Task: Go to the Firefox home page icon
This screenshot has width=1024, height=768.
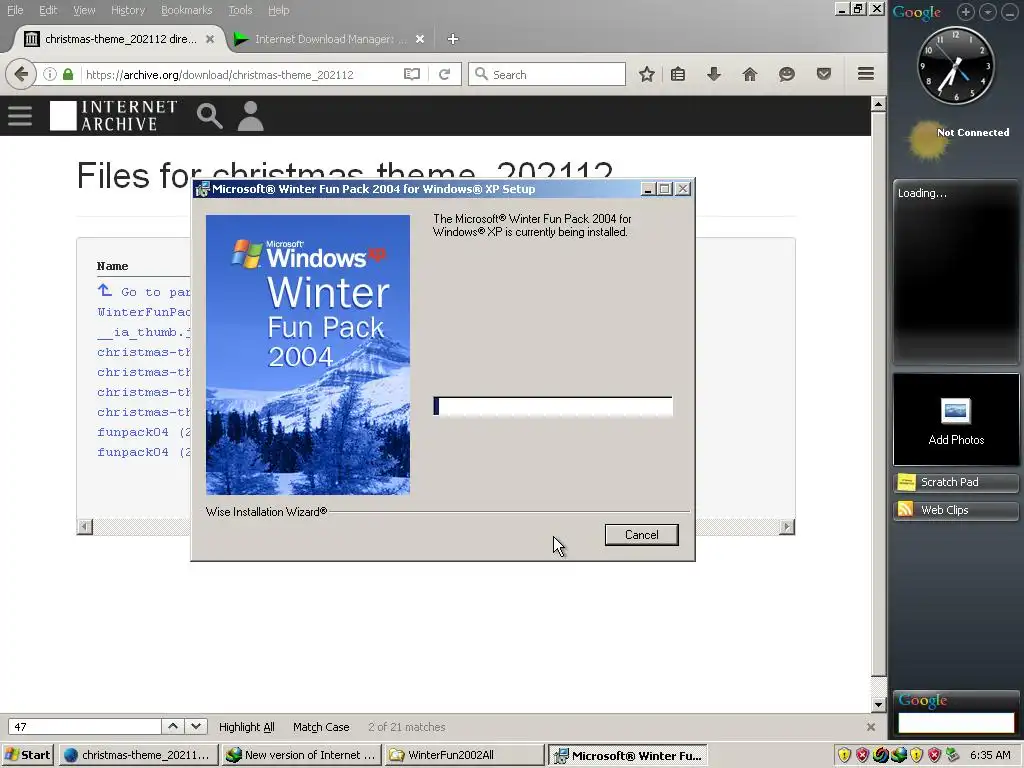Action: (750, 74)
